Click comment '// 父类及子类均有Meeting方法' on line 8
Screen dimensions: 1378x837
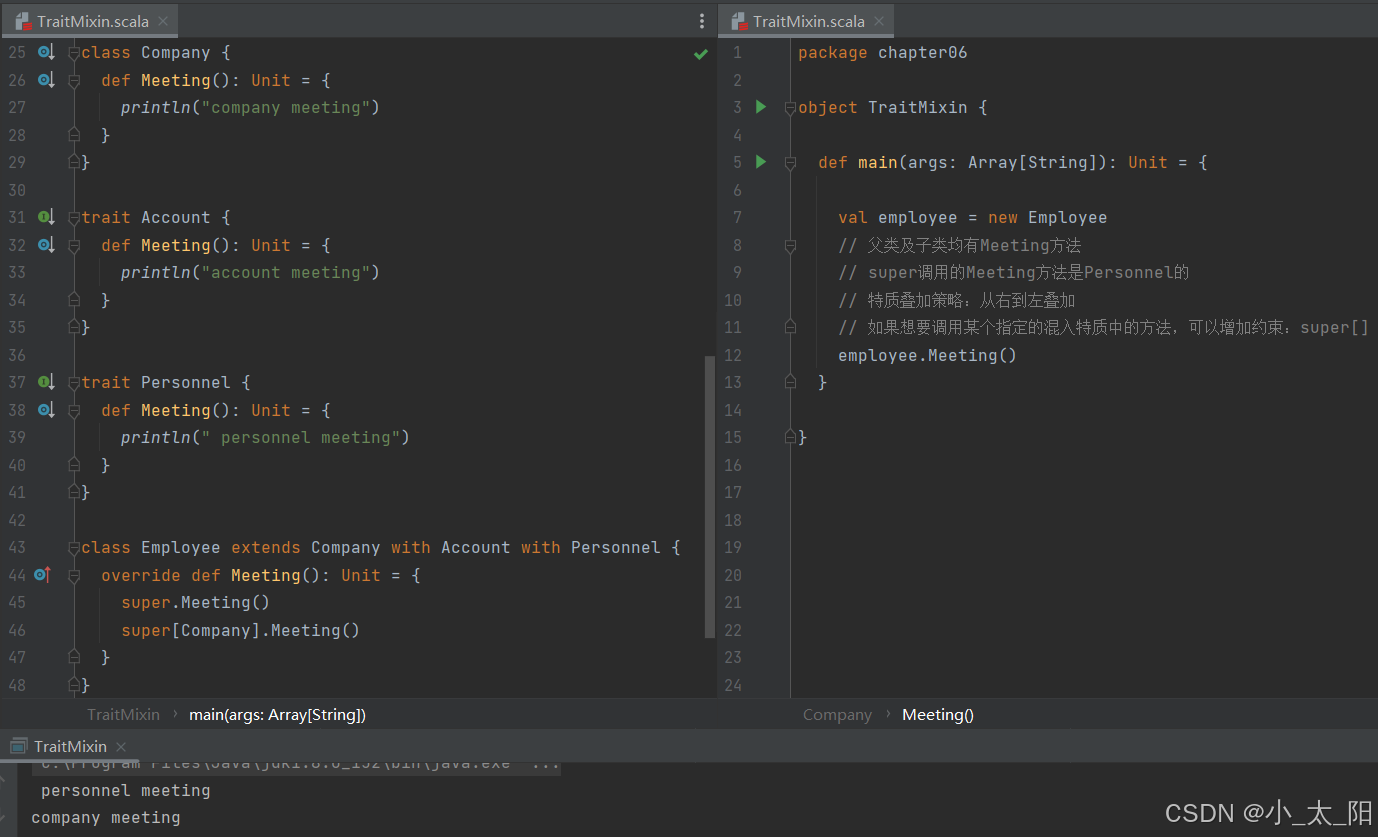click(x=959, y=245)
